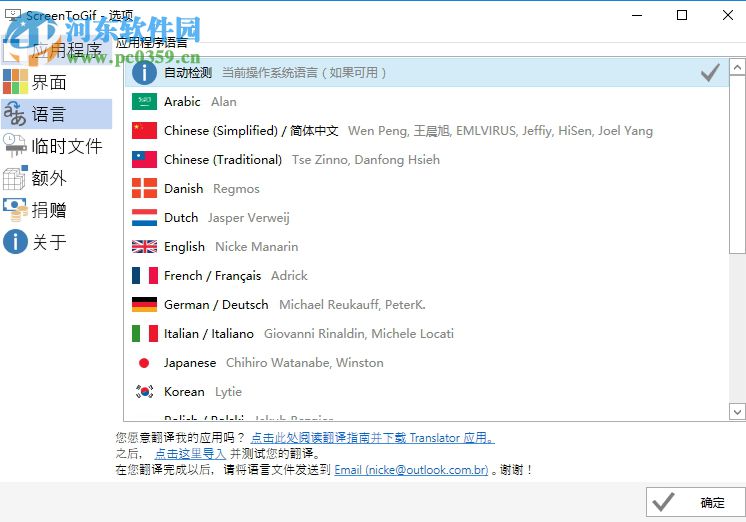The height and width of the screenshot is (522, 746).
Task: Click the German flag icon
Action: tap(144, 305)
